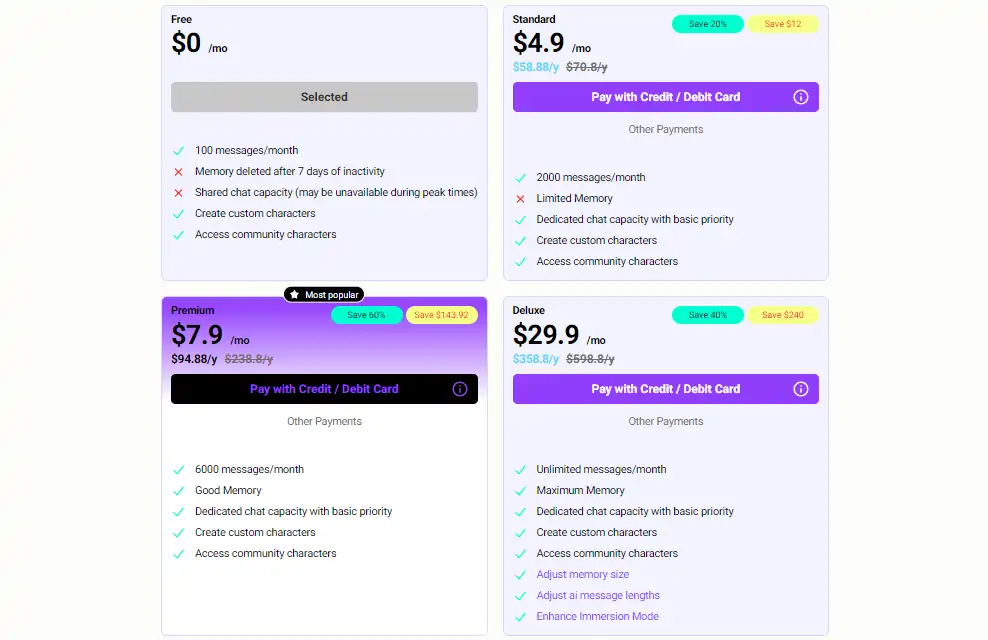The height and width of the screenshot is (640, 988).
Task: Click Pay with Credit / Debit Card for Premium
Action: [x=324, y=389]
